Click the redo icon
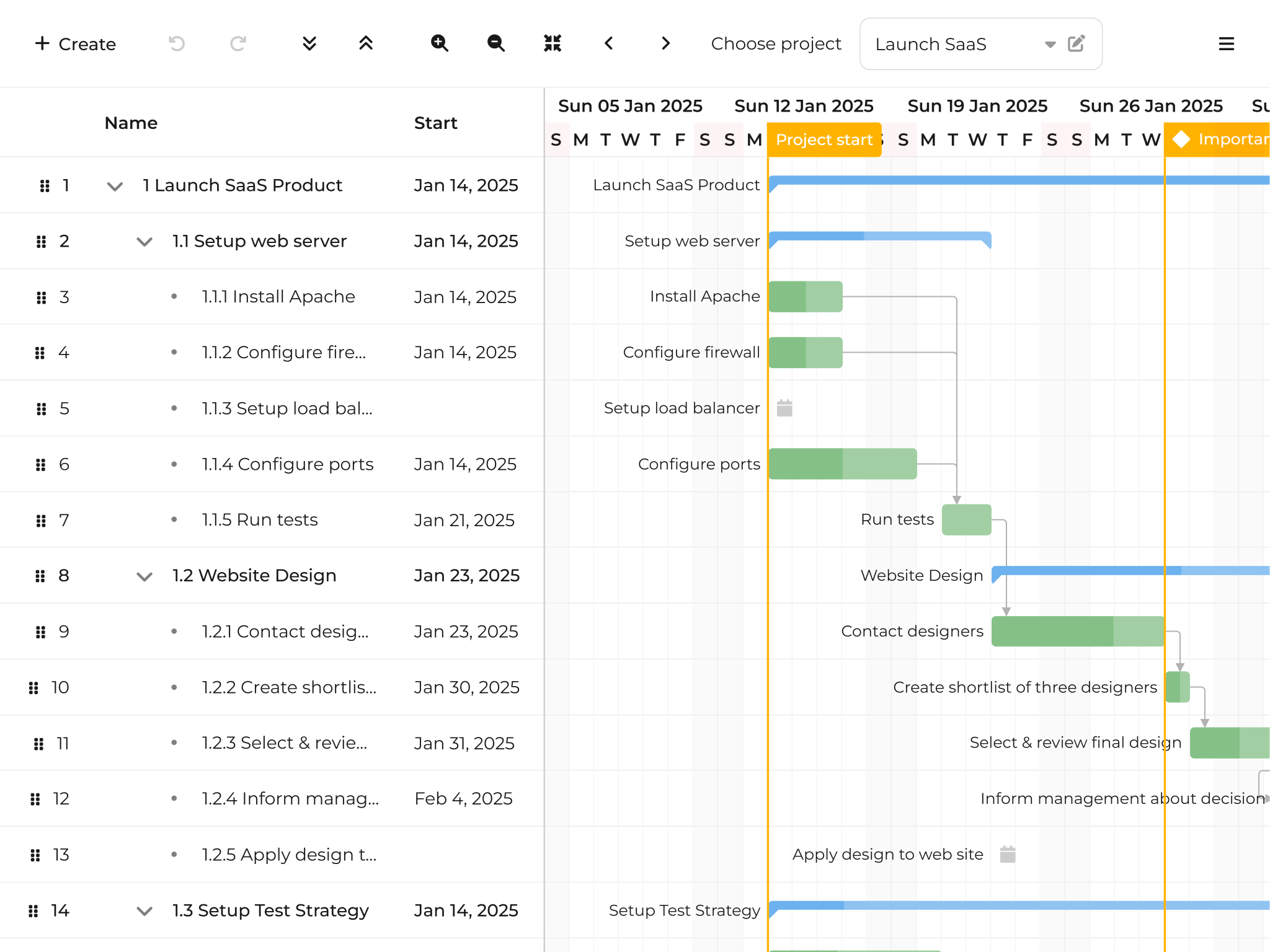Image resolution: width=1270 pixels, height=952 pixels. tap(238, 43)
